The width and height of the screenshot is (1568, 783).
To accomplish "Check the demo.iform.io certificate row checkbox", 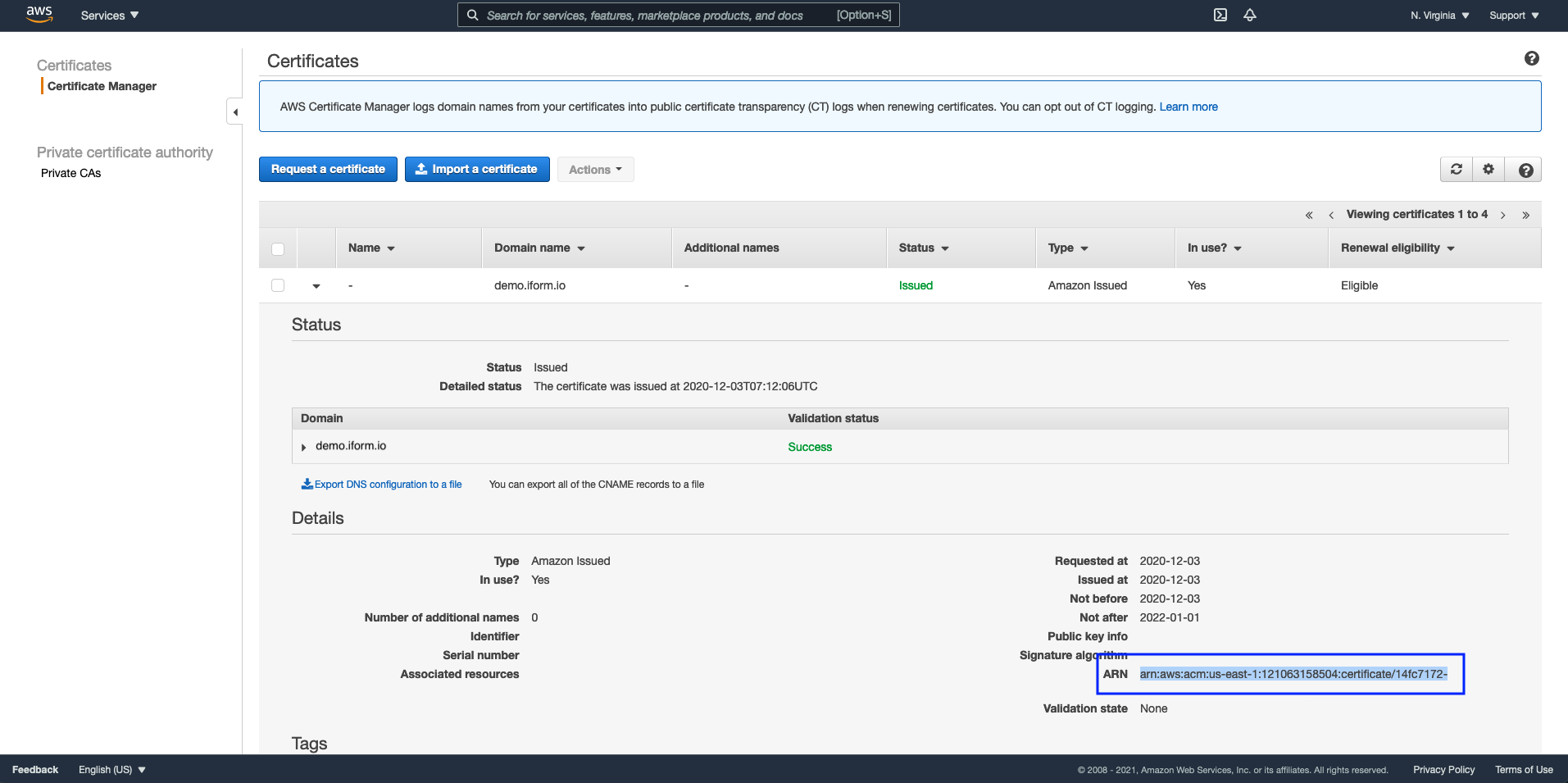I will pos(278,285).
